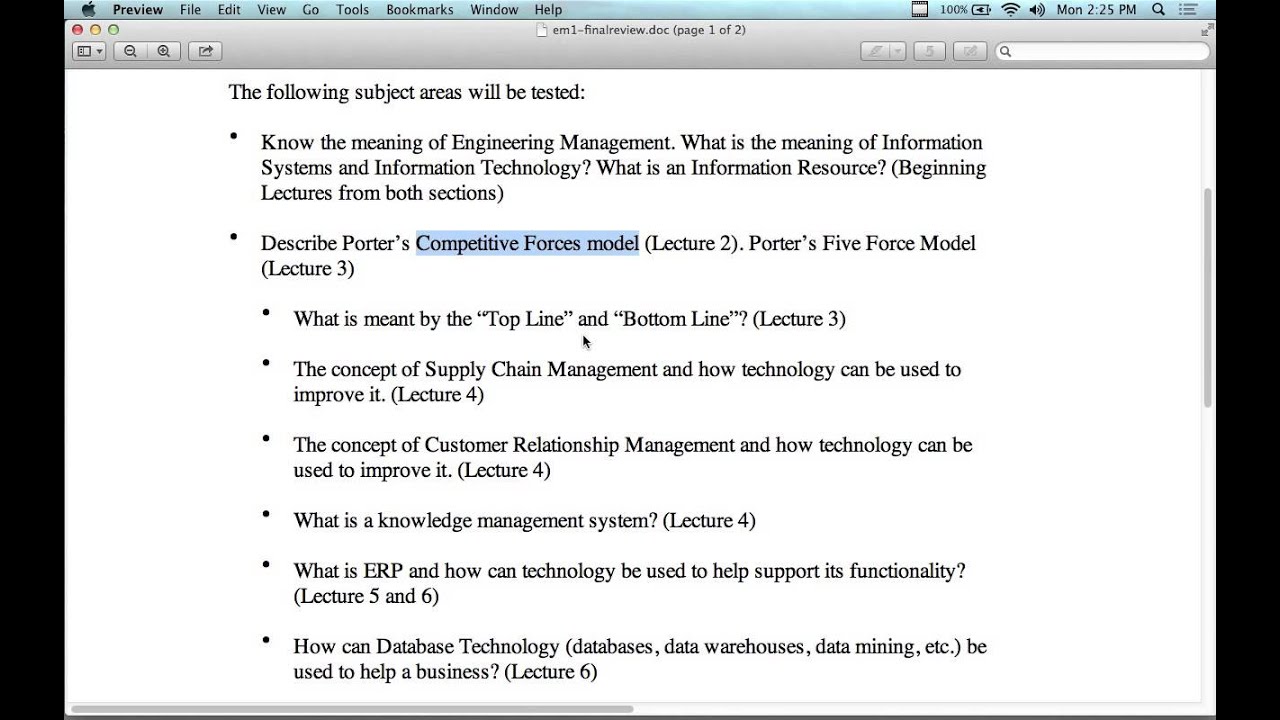Click 'What is a knowledge management system?' line
Screen dimensions: 1280x720
tap(524, 520)
